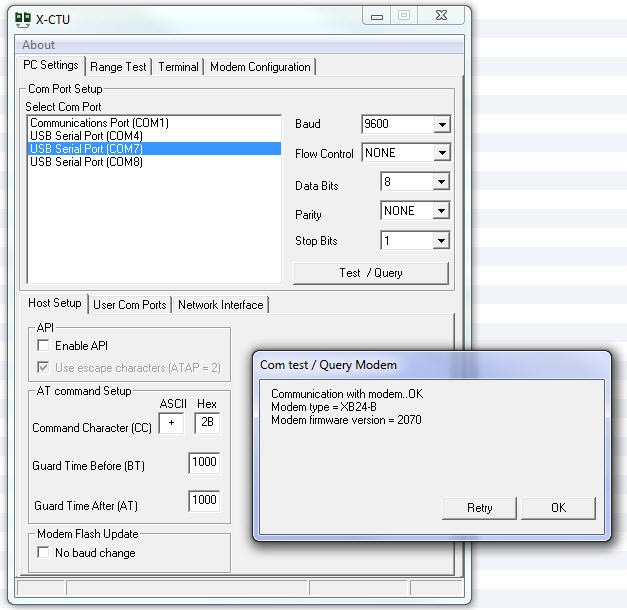Image resolution: width=627 pixels, height=610 pixels.
Task: Select the User Com Ports tab
Action: [x=130, y=305]
